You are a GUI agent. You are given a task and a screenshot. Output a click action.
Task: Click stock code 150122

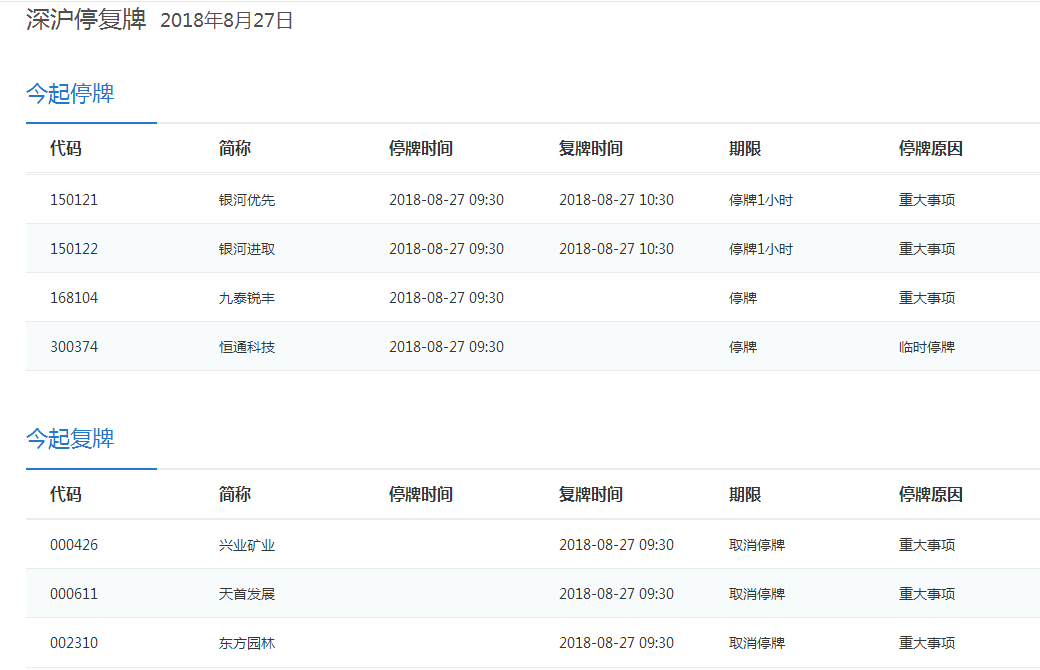click(74, 249)
